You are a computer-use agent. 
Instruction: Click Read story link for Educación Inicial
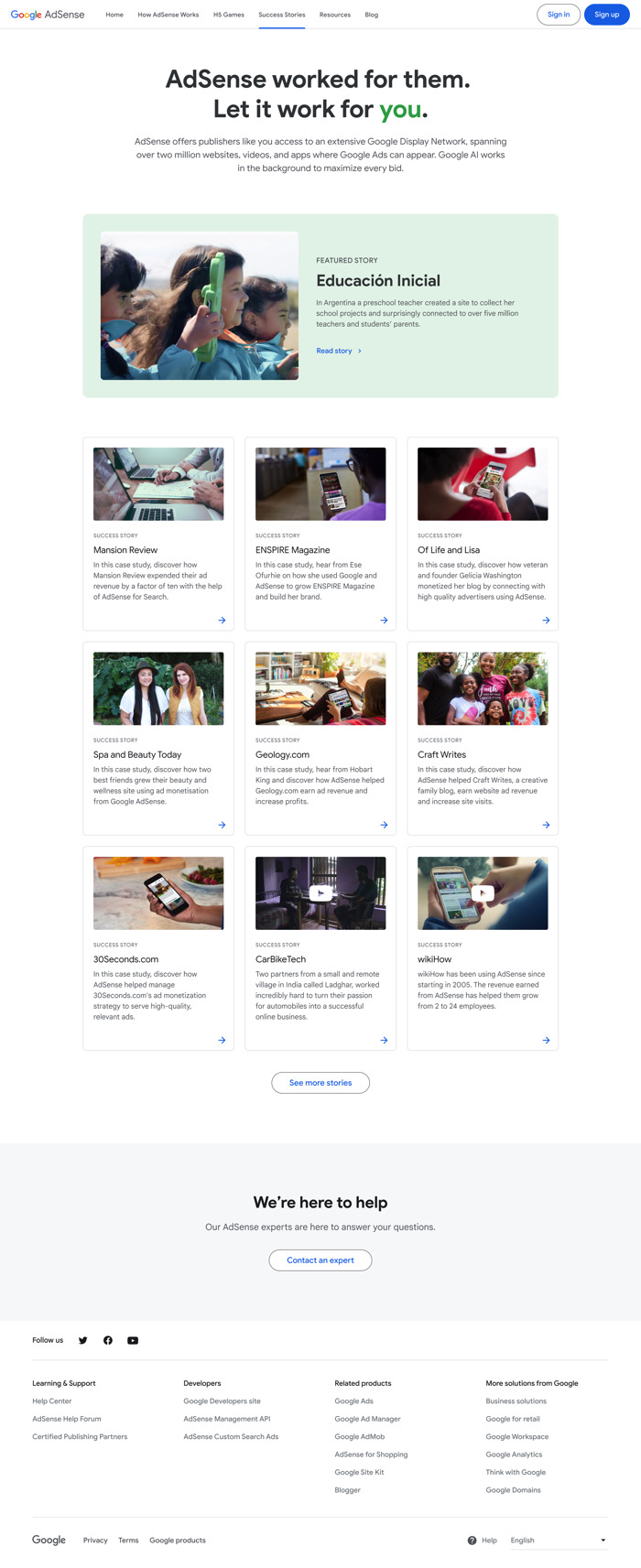339,351
